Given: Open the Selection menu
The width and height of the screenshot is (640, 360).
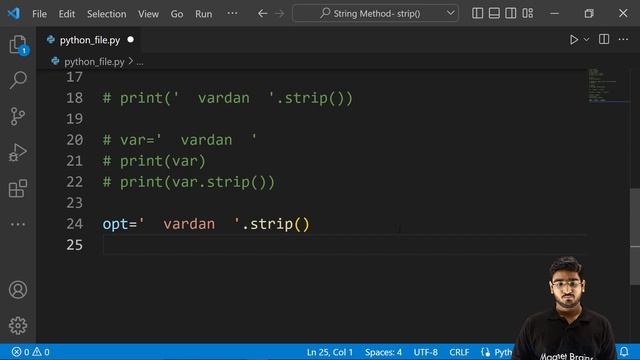Looking at the screenshot, I should pyautogui.click(x=107, y=14).
